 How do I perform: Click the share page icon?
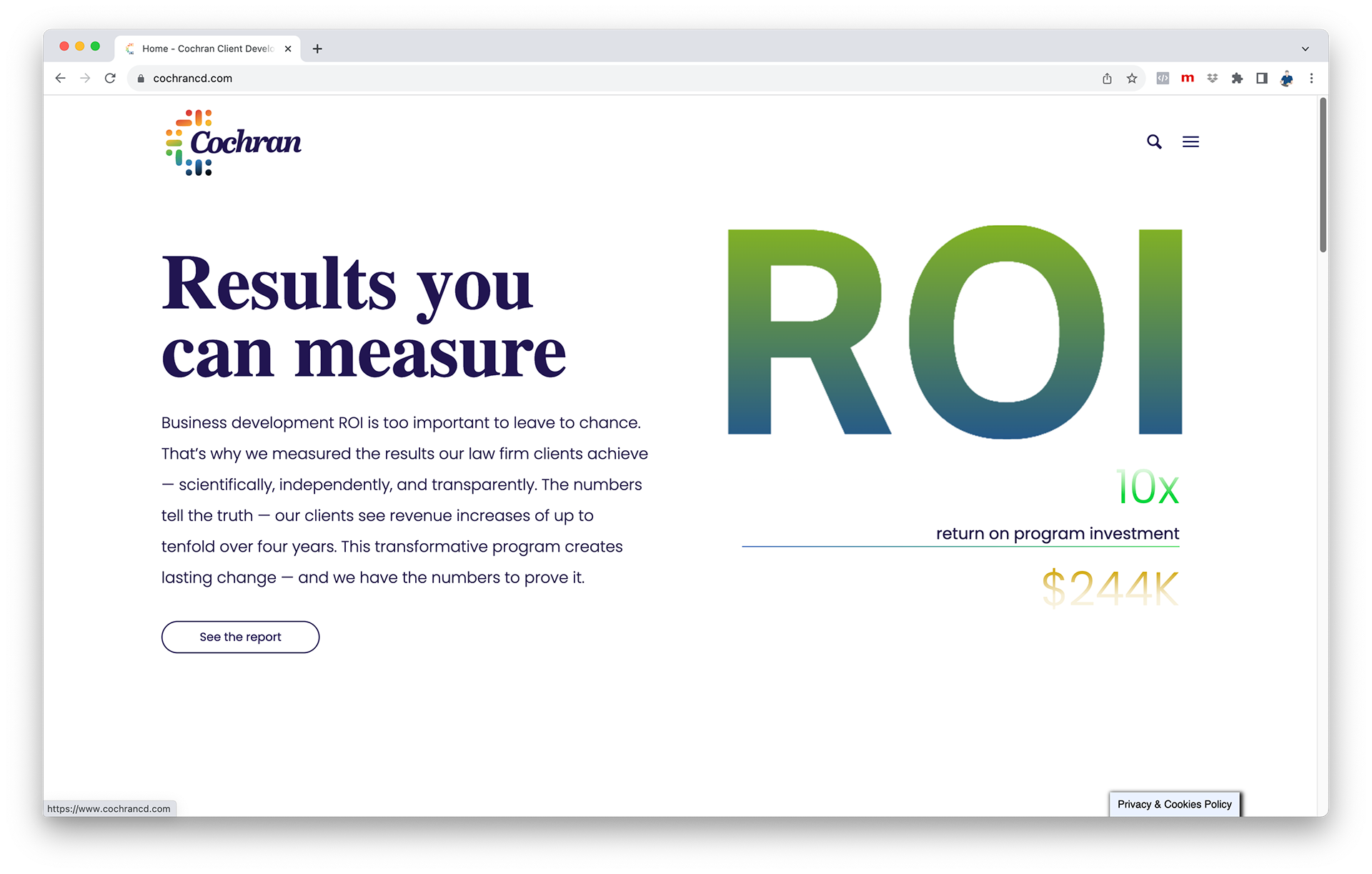1107,79
